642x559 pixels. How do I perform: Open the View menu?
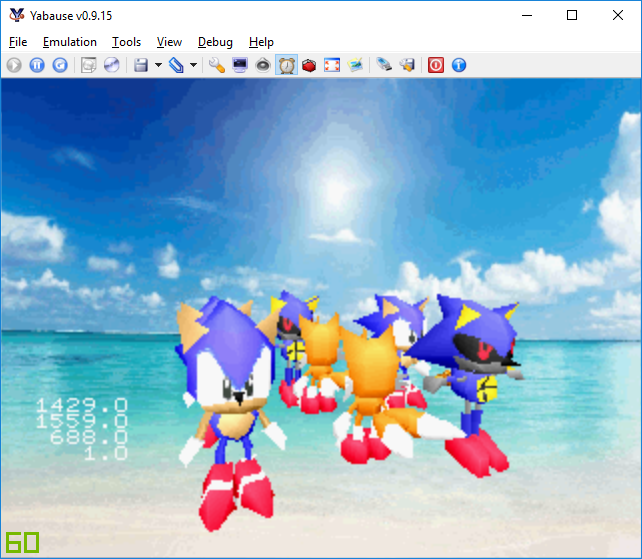coord(169,42)
